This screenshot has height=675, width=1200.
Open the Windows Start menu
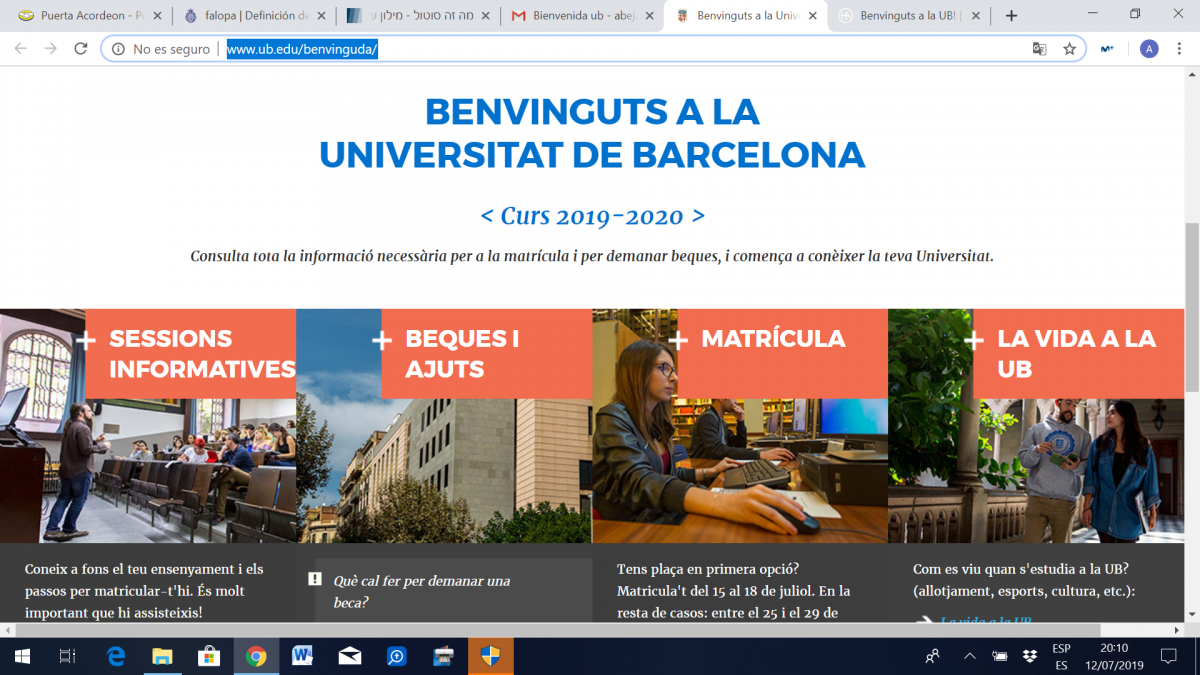(22, 656)
